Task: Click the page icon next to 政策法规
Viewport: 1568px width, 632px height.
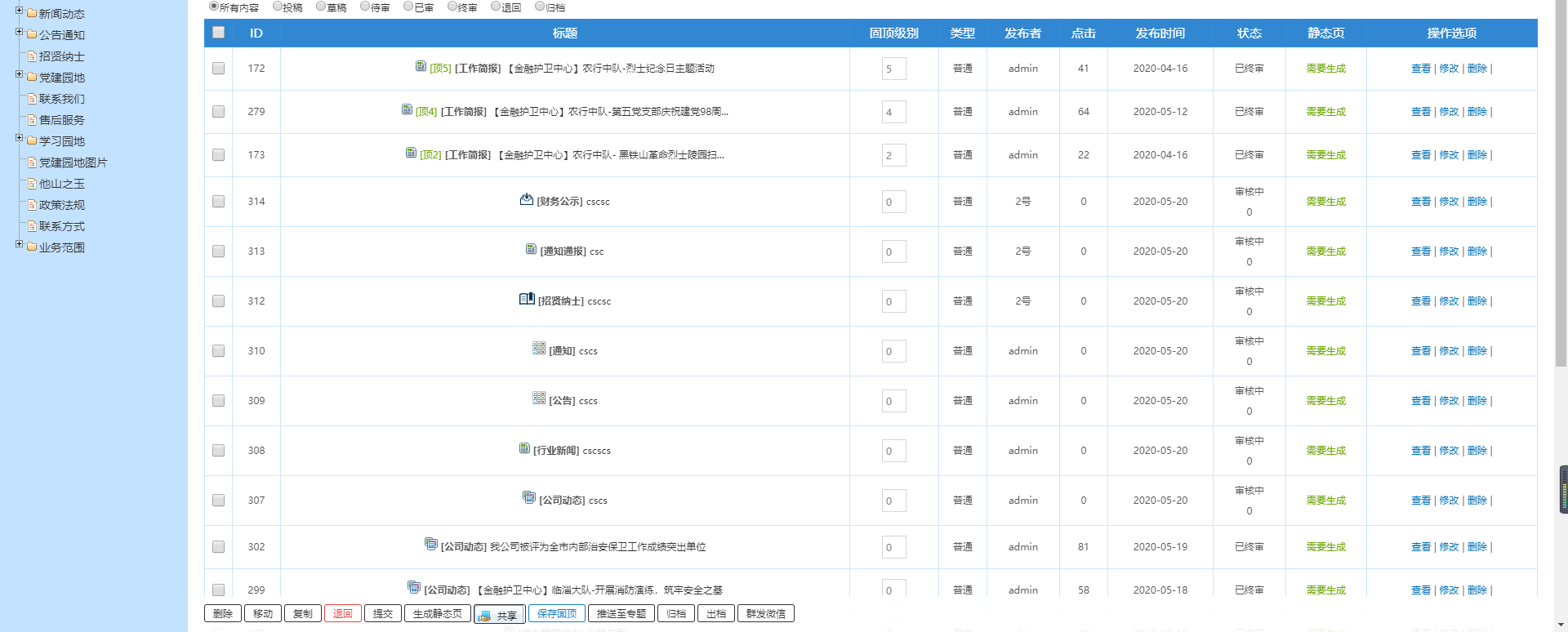Action: [x=32, y=204]
